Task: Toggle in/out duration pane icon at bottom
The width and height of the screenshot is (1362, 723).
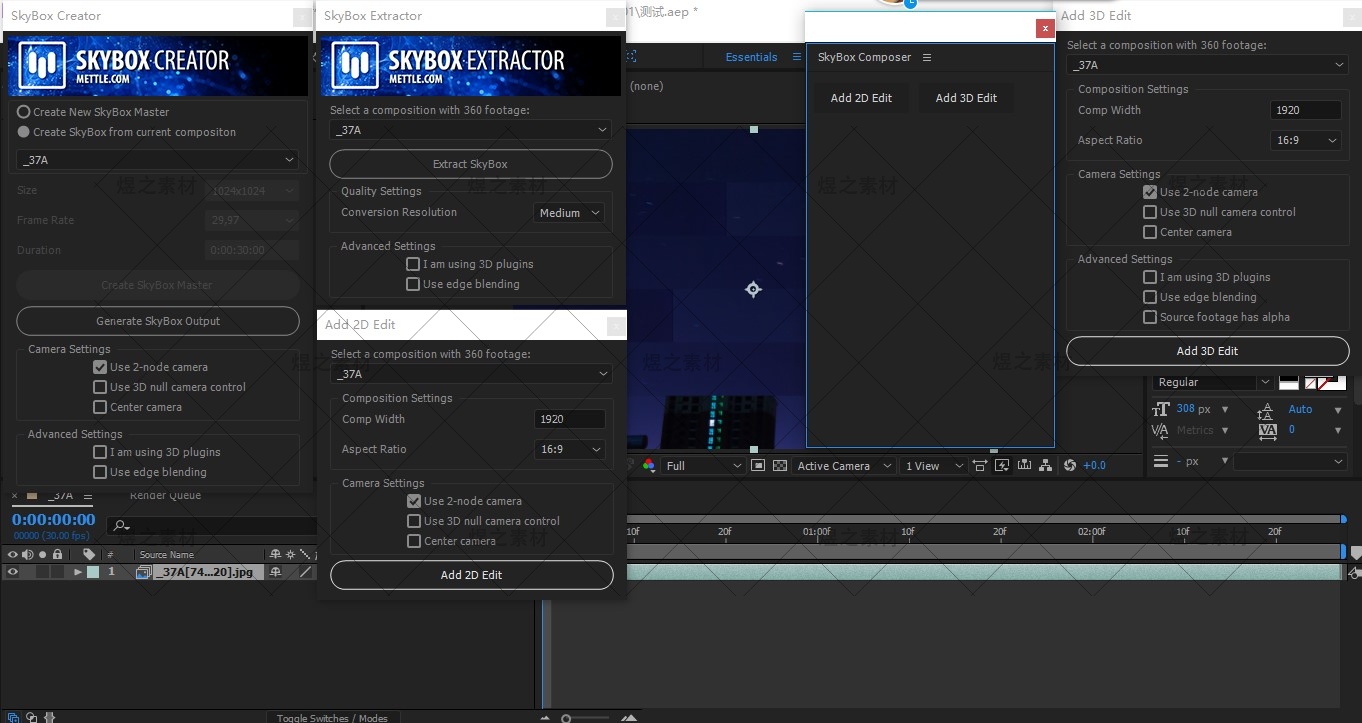Action: (50, 717)
